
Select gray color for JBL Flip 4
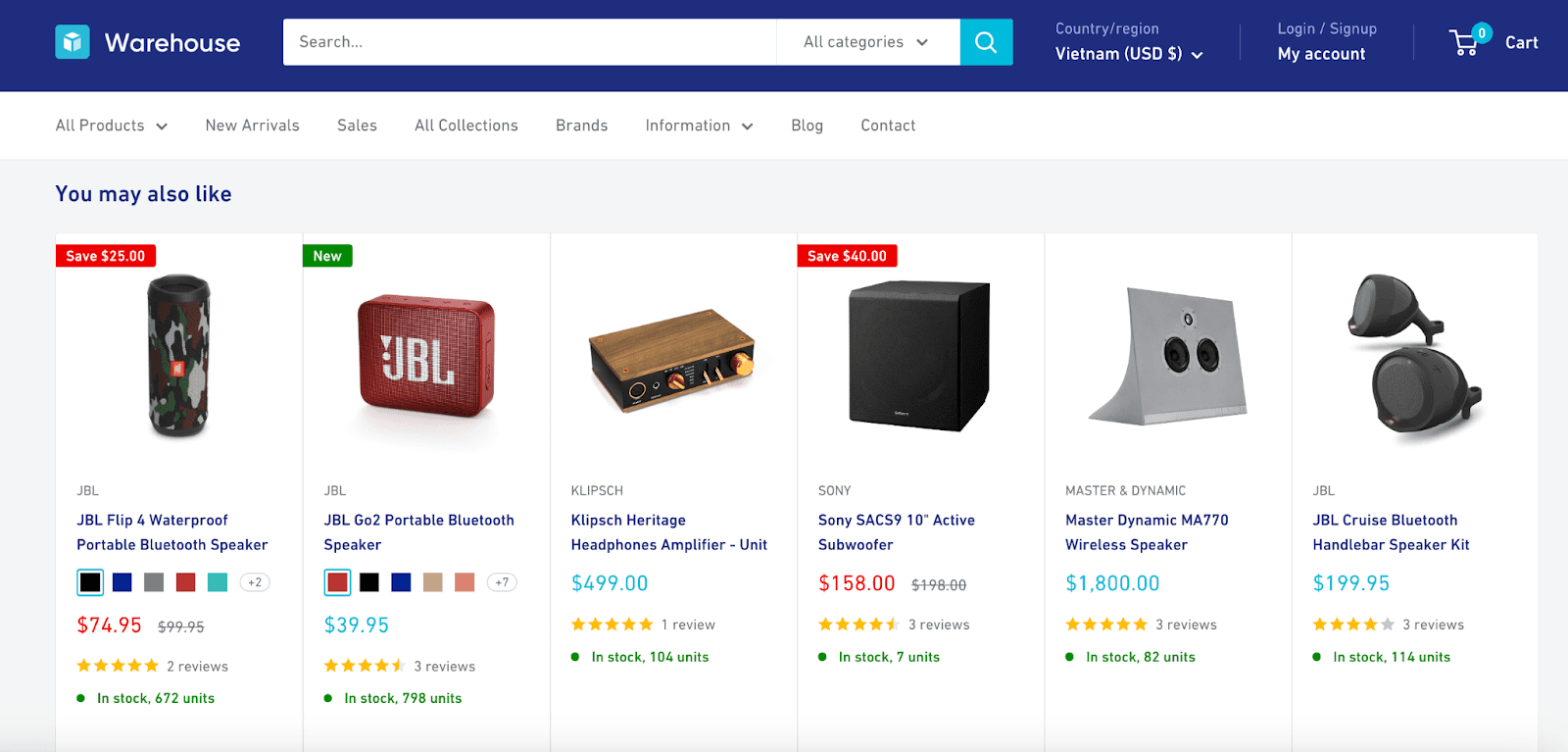[154, 582]
